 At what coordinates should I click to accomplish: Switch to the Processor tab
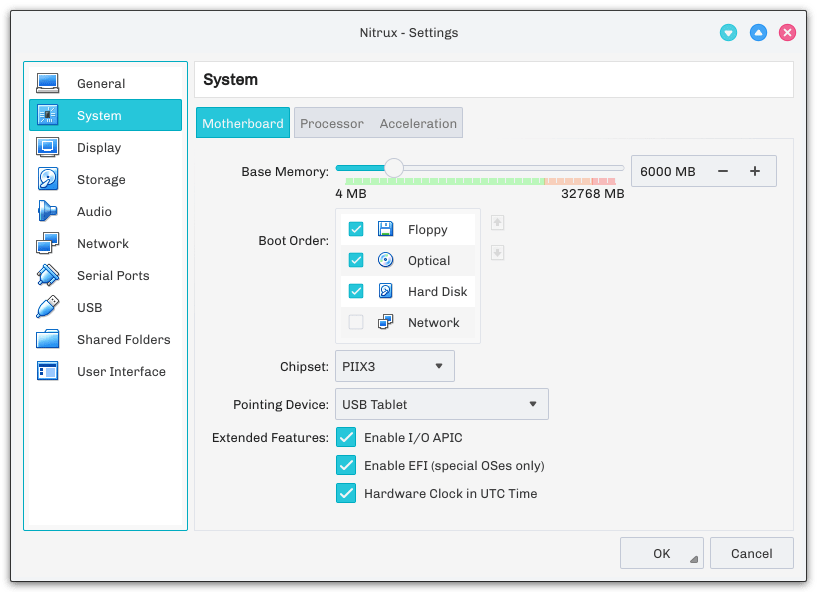point(331,124)
